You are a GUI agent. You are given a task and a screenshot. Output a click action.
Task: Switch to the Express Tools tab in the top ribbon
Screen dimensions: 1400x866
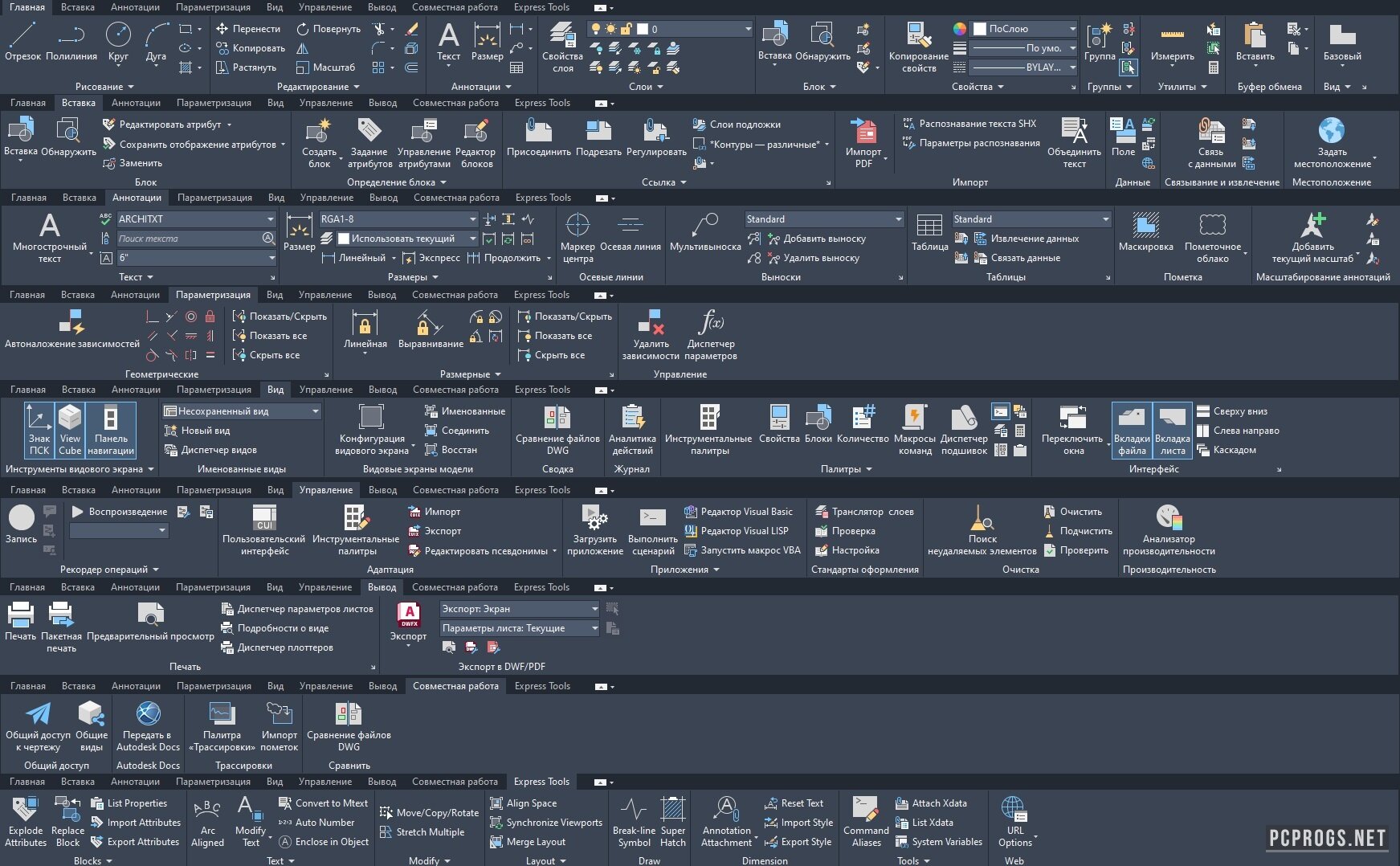pos(541,7)
